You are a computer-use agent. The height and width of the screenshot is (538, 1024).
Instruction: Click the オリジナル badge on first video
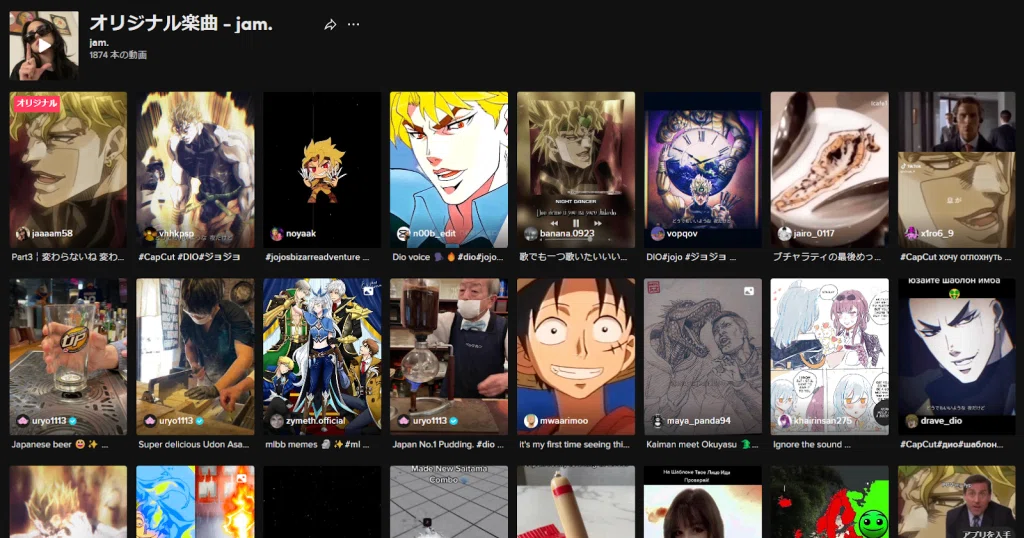pyautogui.click(x=37, y=103)
